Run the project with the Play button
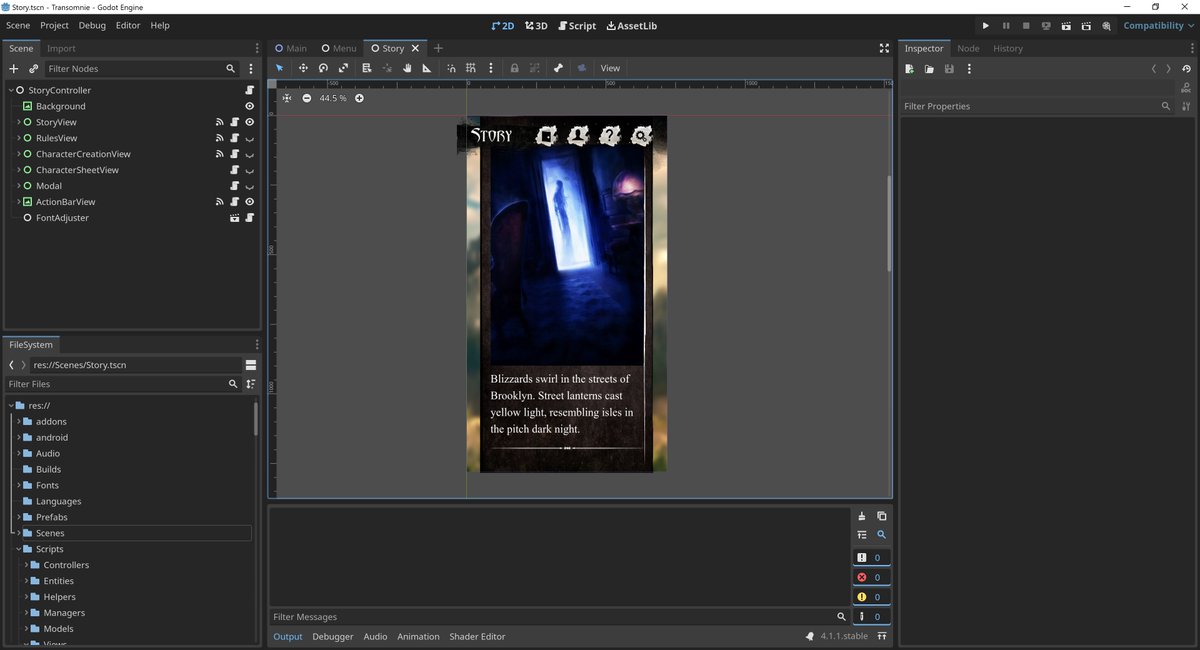 985,26
